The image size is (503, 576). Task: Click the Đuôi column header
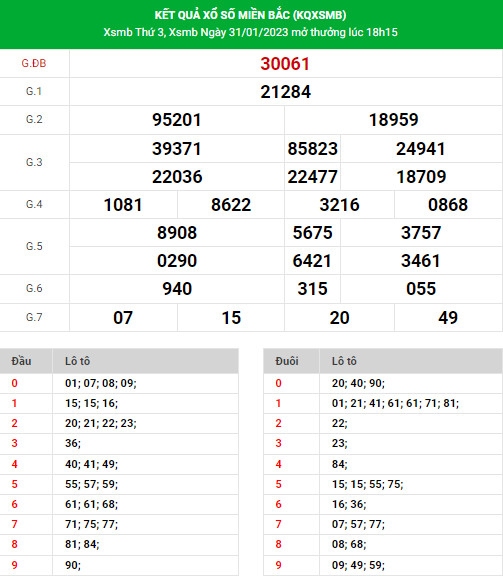287,361
